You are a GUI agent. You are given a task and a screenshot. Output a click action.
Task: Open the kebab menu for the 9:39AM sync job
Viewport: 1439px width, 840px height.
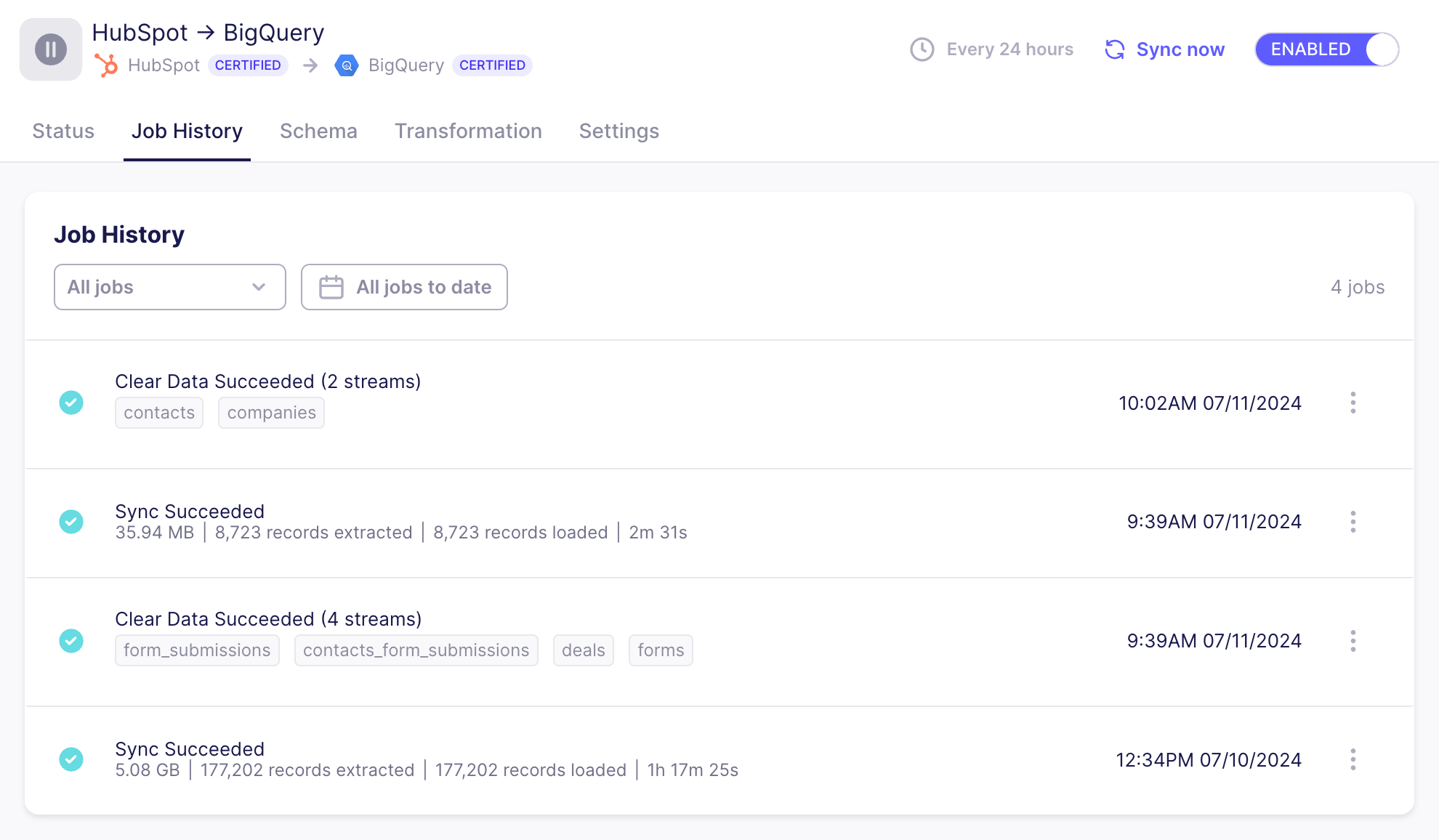click(1353, 522)
